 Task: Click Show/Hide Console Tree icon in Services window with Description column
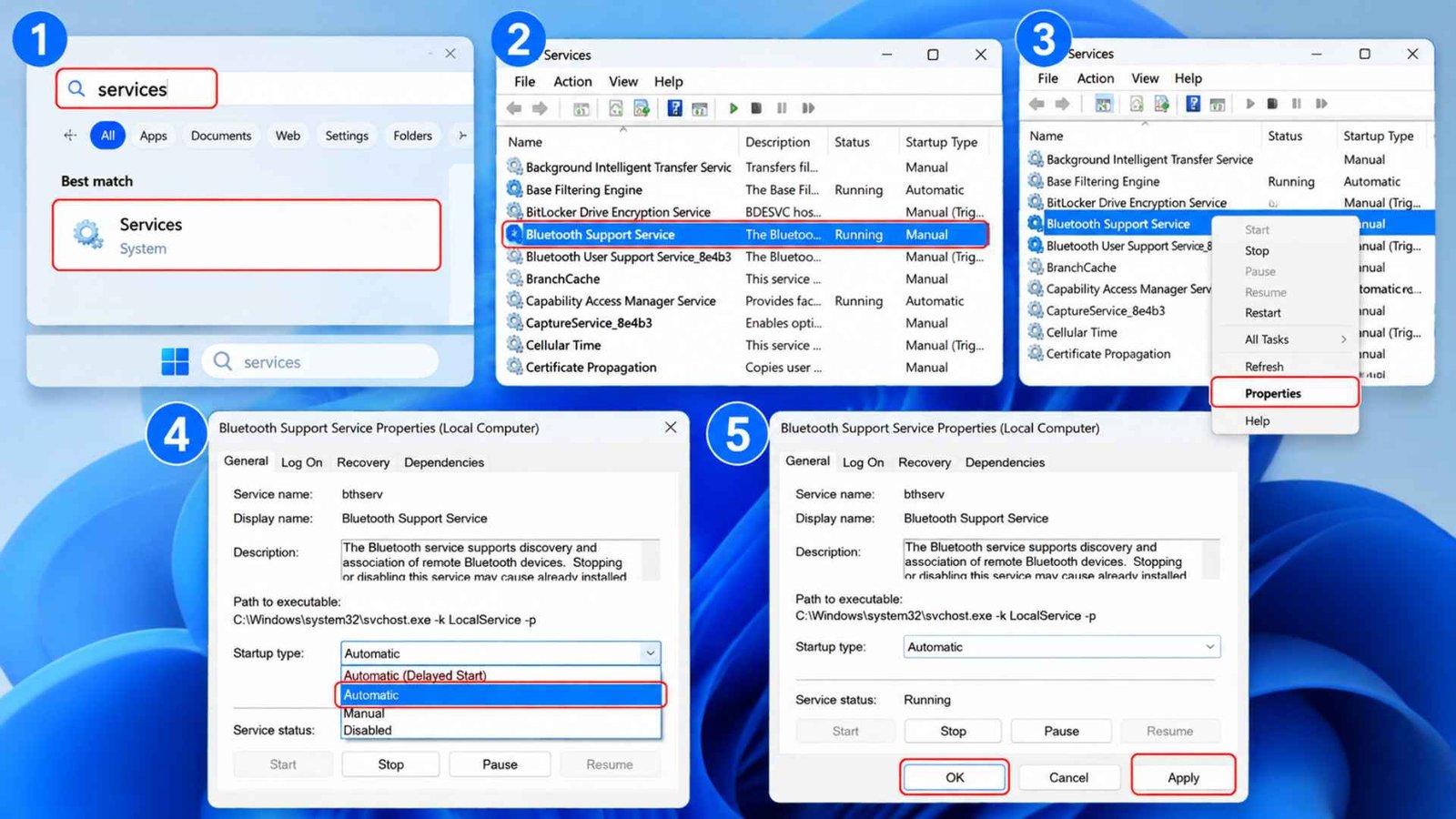pyautogui.click(x=581, y=108)
